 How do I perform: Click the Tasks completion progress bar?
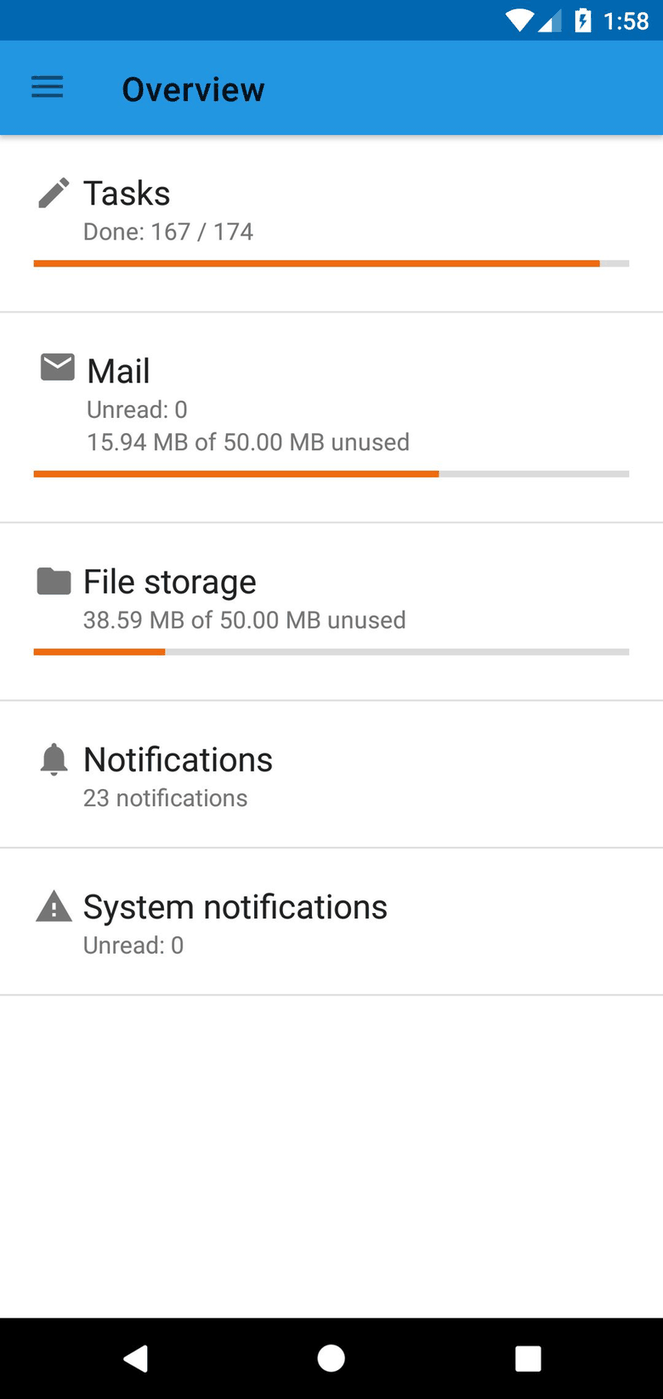[331, 264]
